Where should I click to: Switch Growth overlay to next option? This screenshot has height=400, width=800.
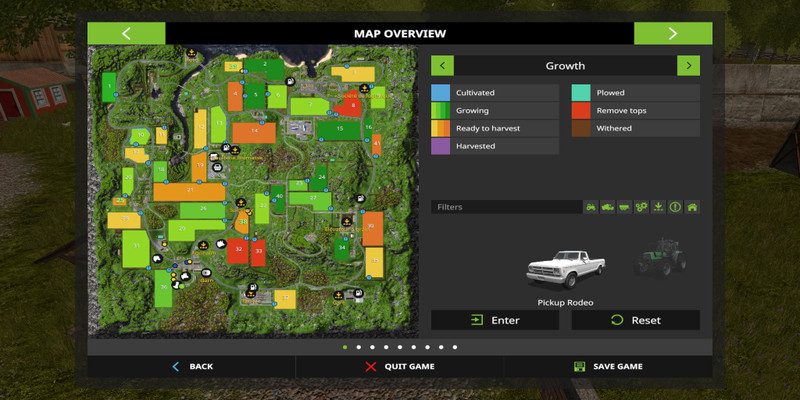pos(688,66)
